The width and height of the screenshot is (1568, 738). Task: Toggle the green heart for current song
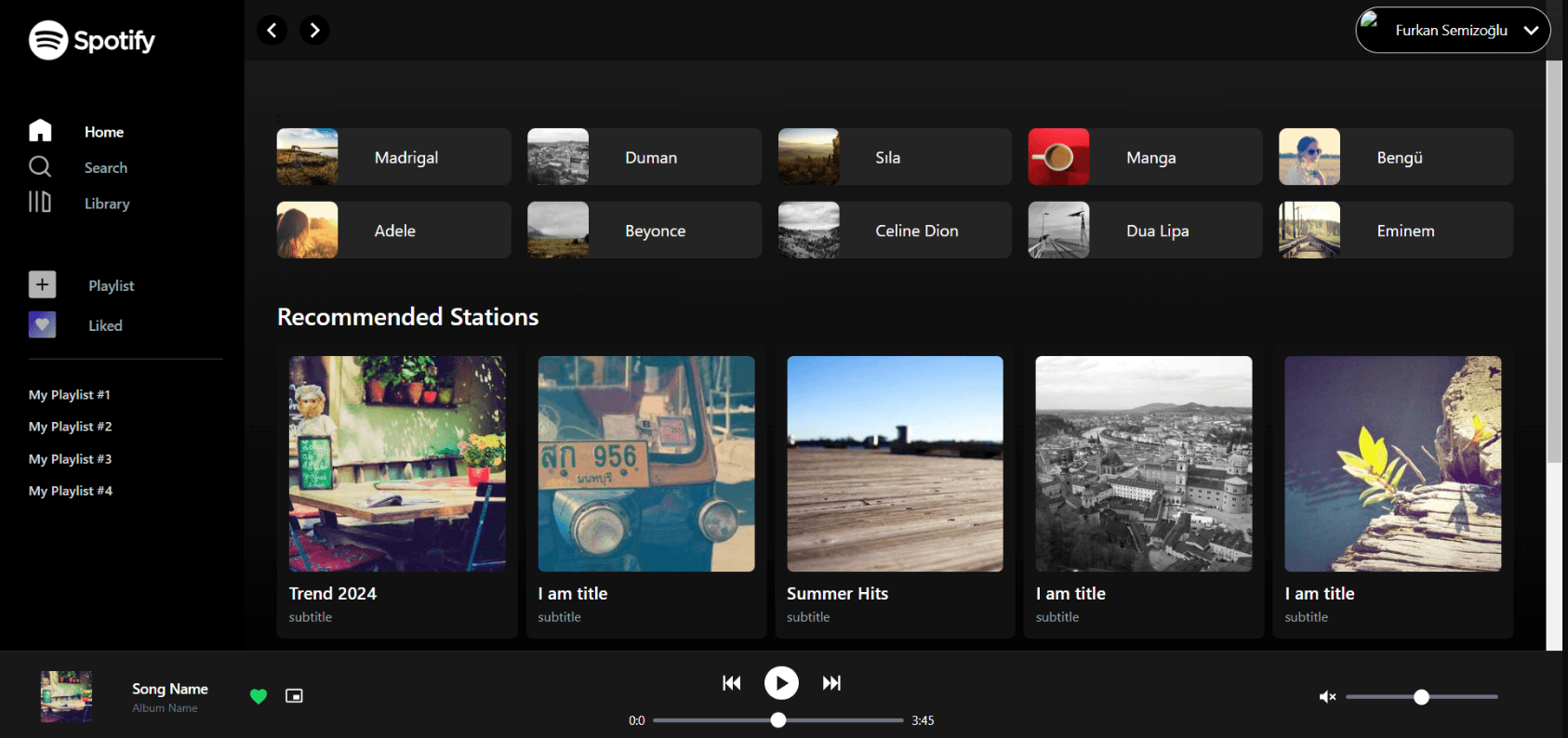pyautogui.click(x=259, y=696)
